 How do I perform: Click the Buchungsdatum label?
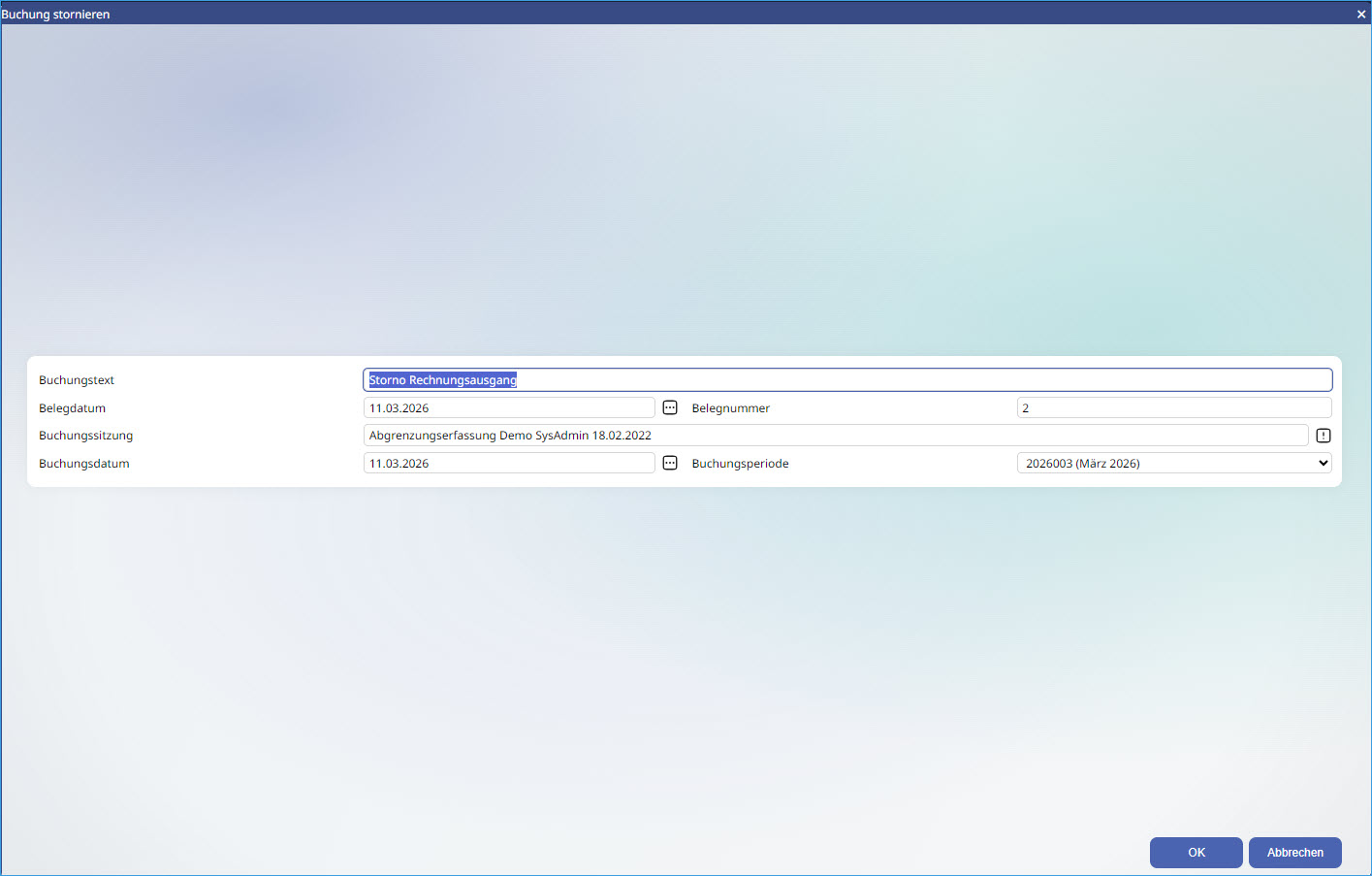[84, 464]
